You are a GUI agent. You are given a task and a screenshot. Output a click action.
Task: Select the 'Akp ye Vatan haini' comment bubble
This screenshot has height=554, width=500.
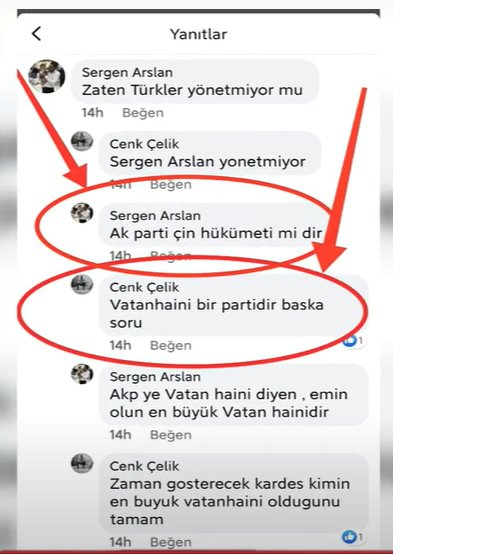coord(234,394)
